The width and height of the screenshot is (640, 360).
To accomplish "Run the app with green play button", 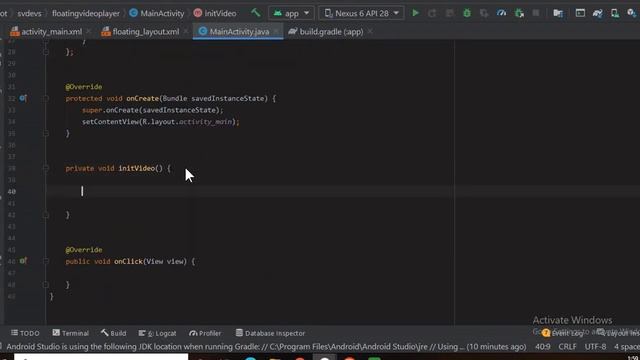I will (x=415, y=13).
